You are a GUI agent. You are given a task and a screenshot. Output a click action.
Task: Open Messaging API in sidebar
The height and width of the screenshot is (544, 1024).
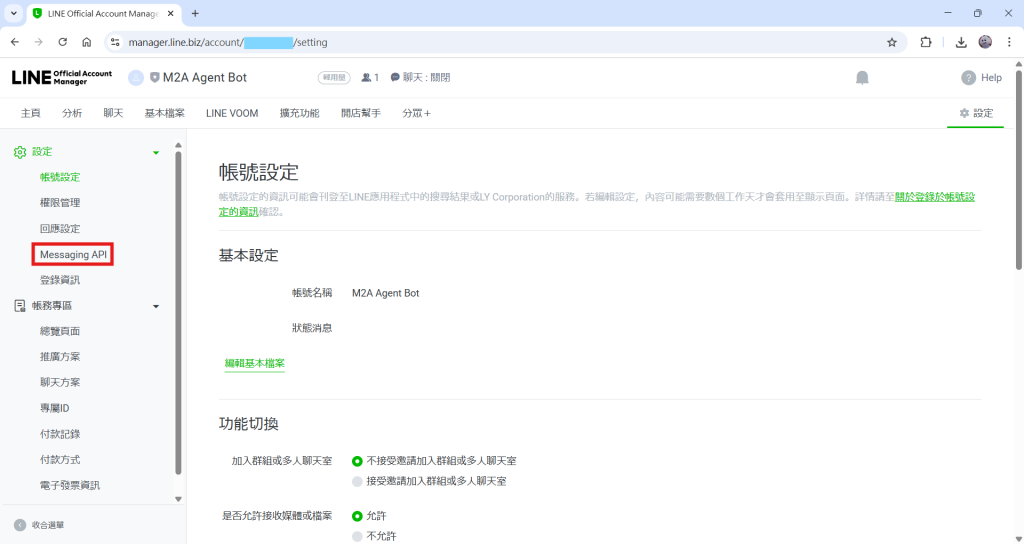tap(73, 254)
